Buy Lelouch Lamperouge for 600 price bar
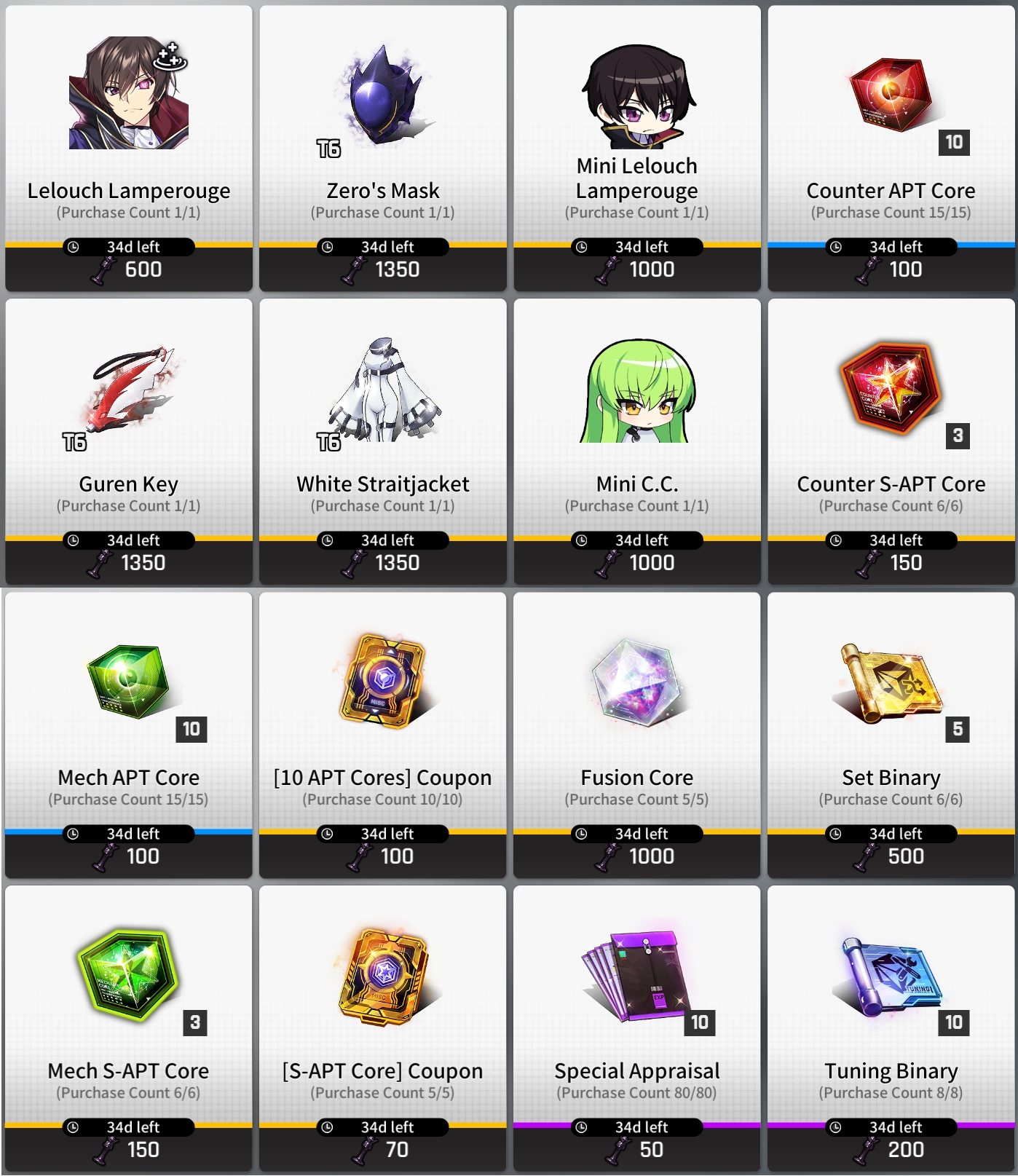1018x1176 pixels. 129,269
